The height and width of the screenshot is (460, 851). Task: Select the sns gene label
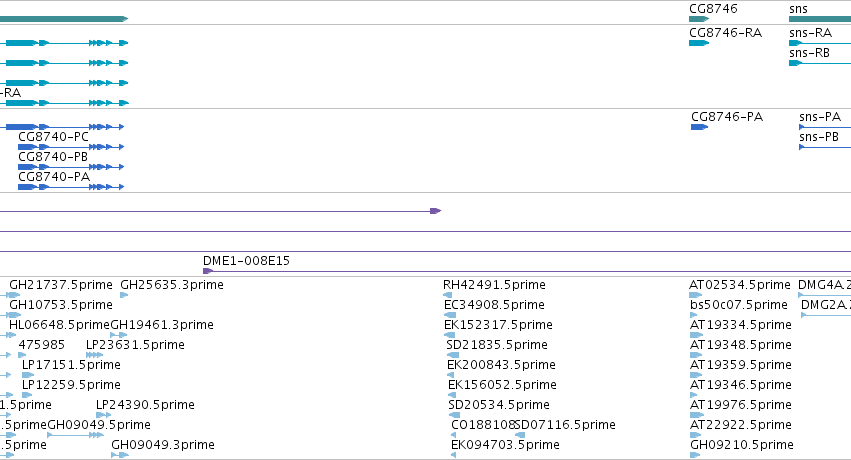pyautogui.click(x=798, y=9)
